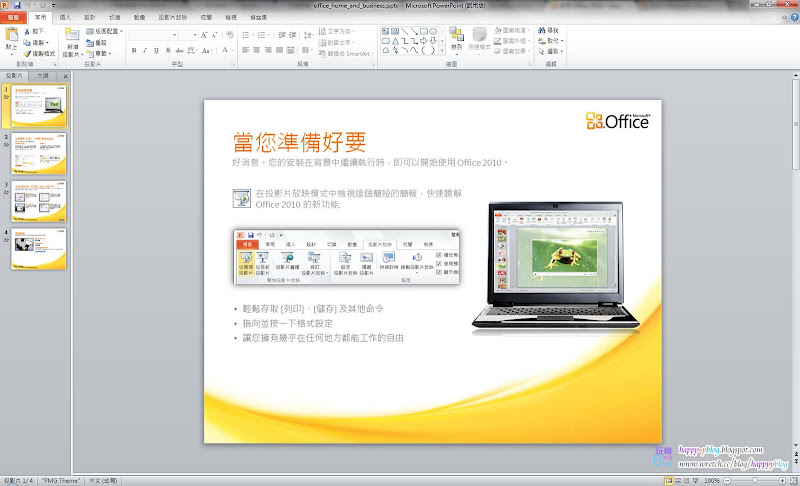800x486 pixels.
Task: Open the font name combo box
Action: coord(153,35)
